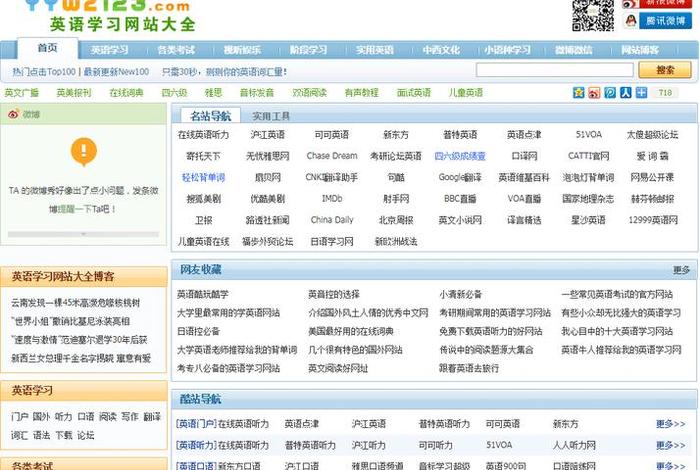Screen dimensions: 700x470
Task: Share via Tencent Weibo swirl icon
Action: 610,92
